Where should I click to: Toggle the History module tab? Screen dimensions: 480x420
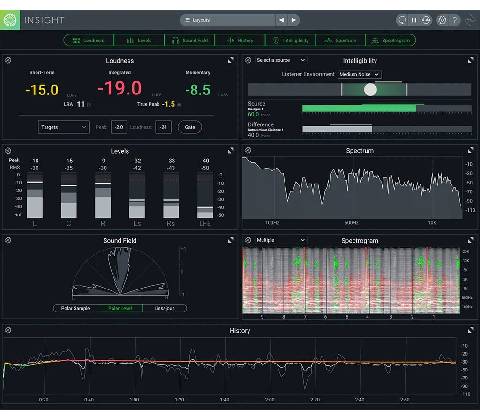pos(240,40)
